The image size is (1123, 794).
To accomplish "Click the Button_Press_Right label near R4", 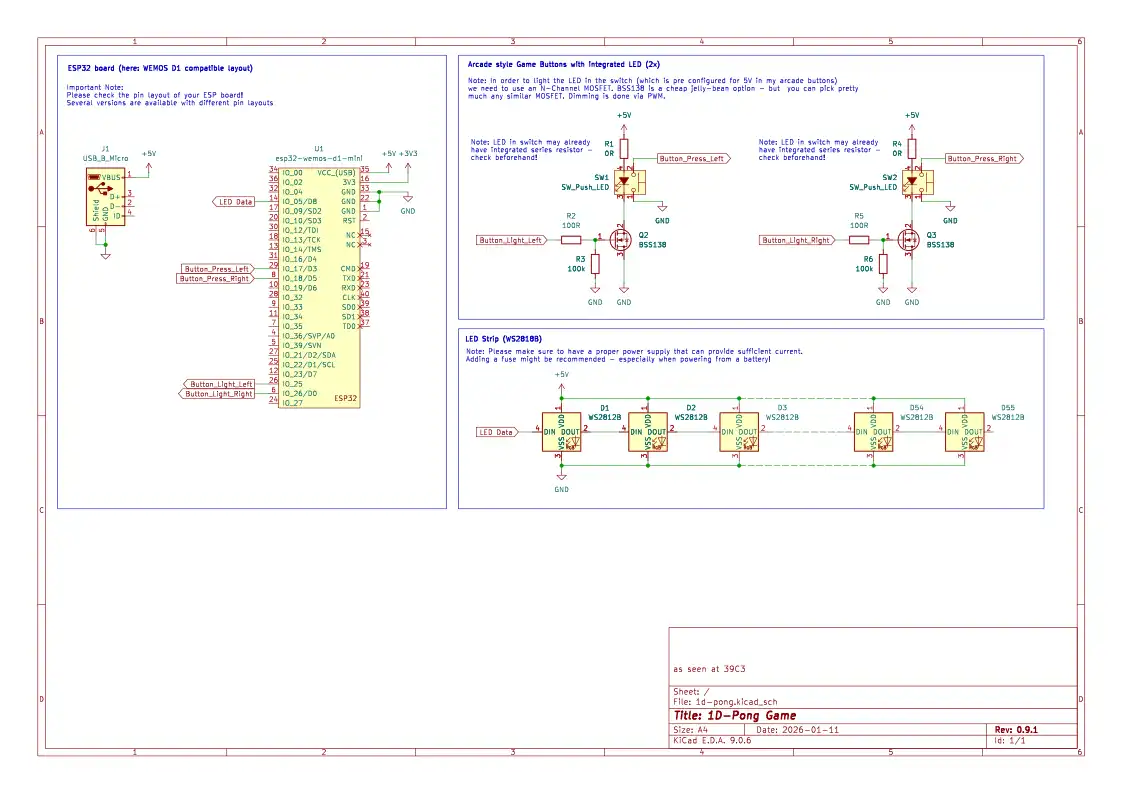I will pos(982,159).
